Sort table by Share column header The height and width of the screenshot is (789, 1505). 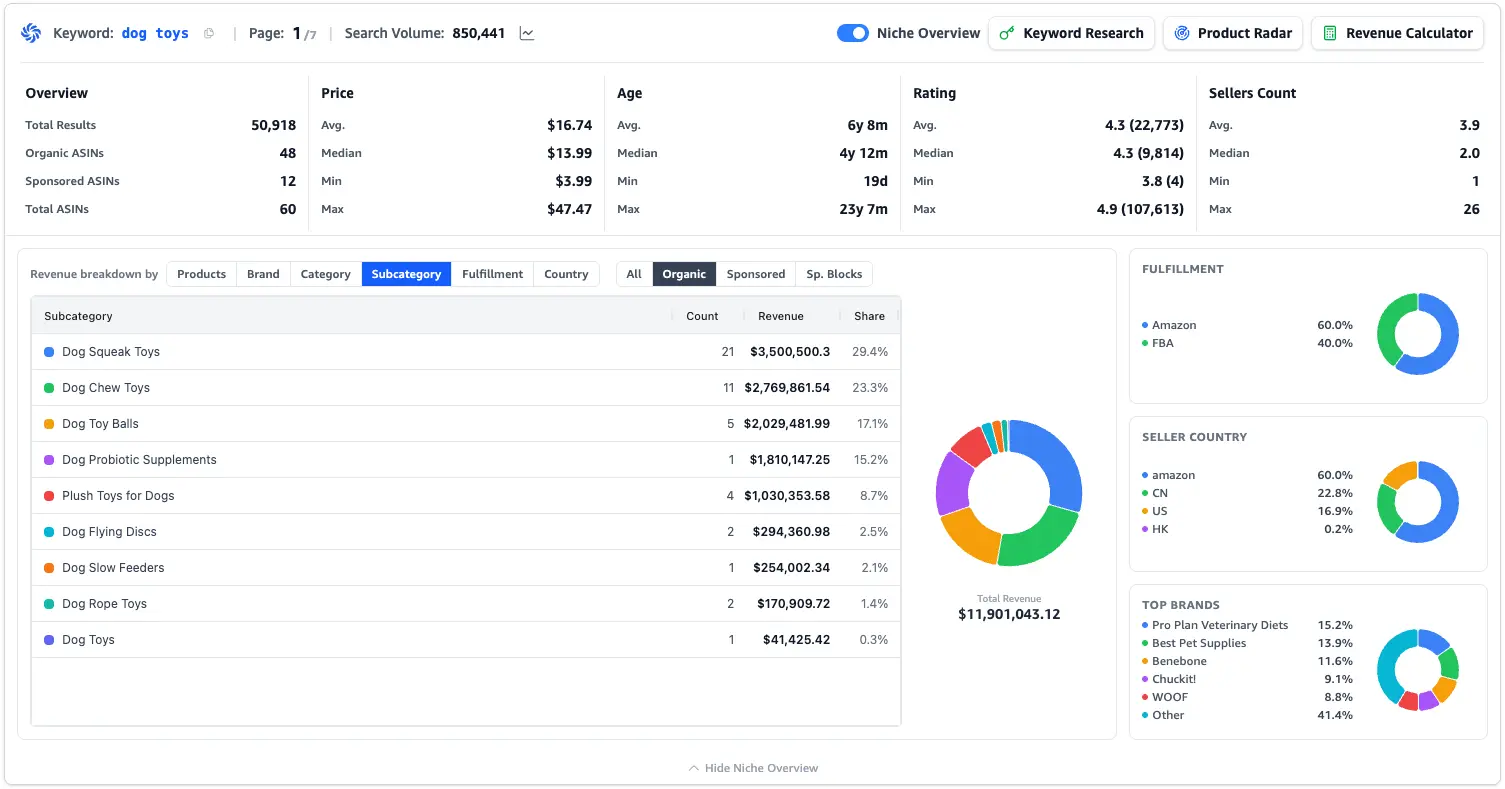point(869,316)
